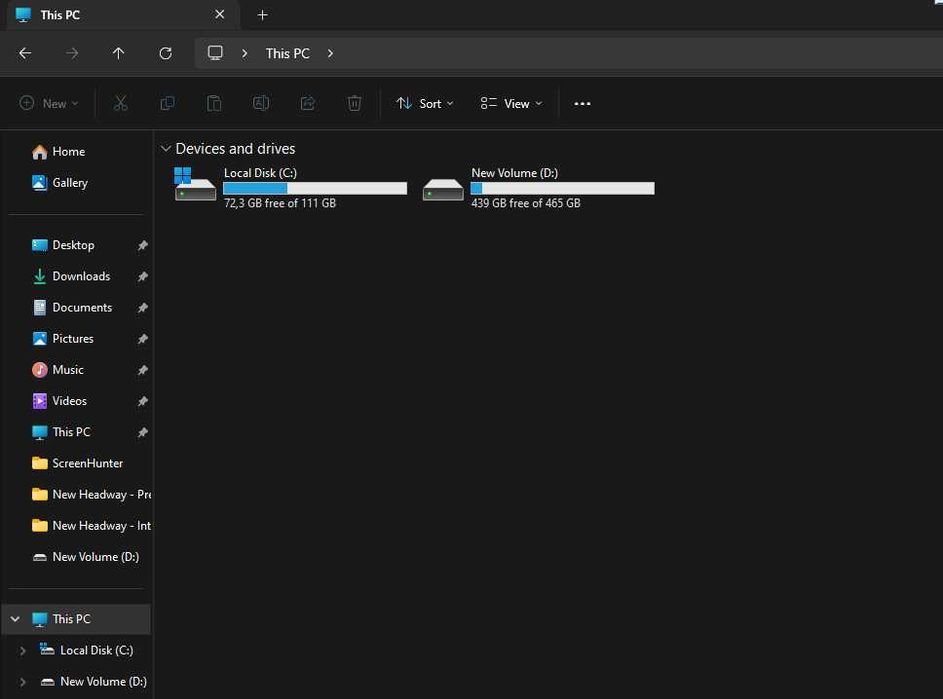Select the This PC tab
This screenshot has height=699, width=943.
pos(123,14)
